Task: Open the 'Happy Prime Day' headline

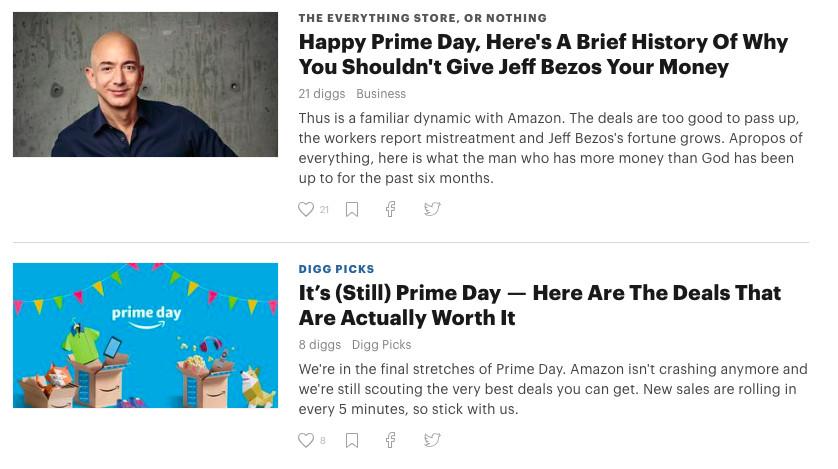Action: click(x=543, y=54)
